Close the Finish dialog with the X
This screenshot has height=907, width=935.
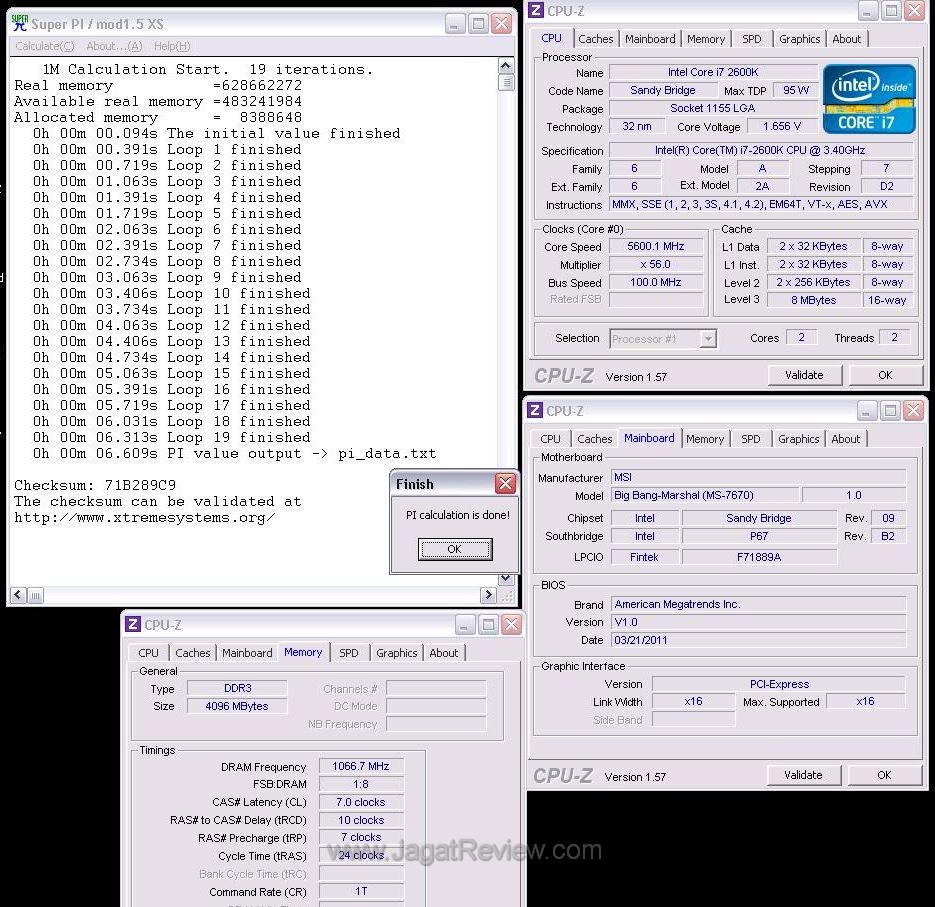(505, 484)
